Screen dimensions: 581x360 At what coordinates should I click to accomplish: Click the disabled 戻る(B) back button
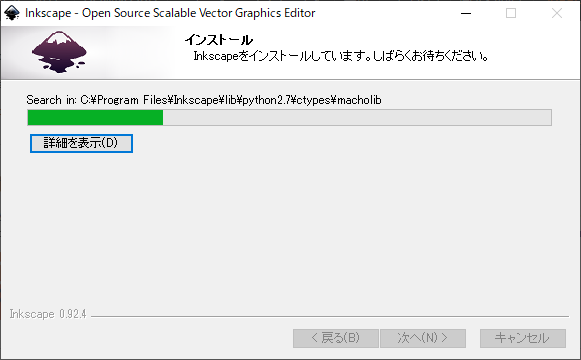(x=336, y=338)
